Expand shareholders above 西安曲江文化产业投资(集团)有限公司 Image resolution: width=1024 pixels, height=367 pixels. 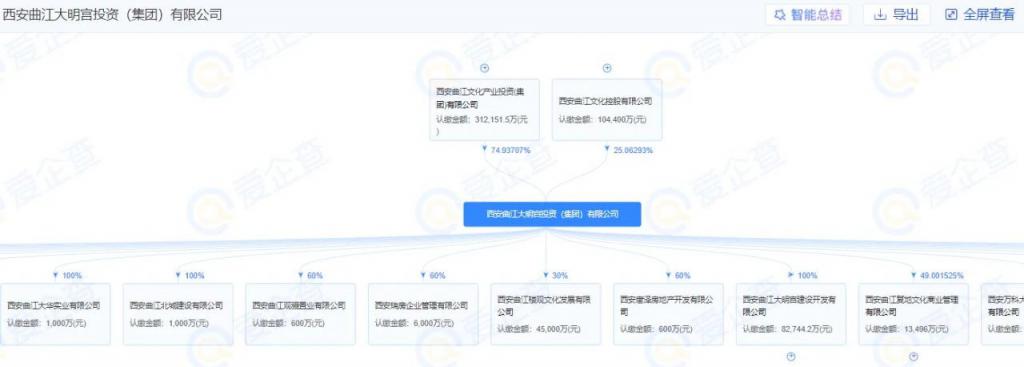(485, 68)
